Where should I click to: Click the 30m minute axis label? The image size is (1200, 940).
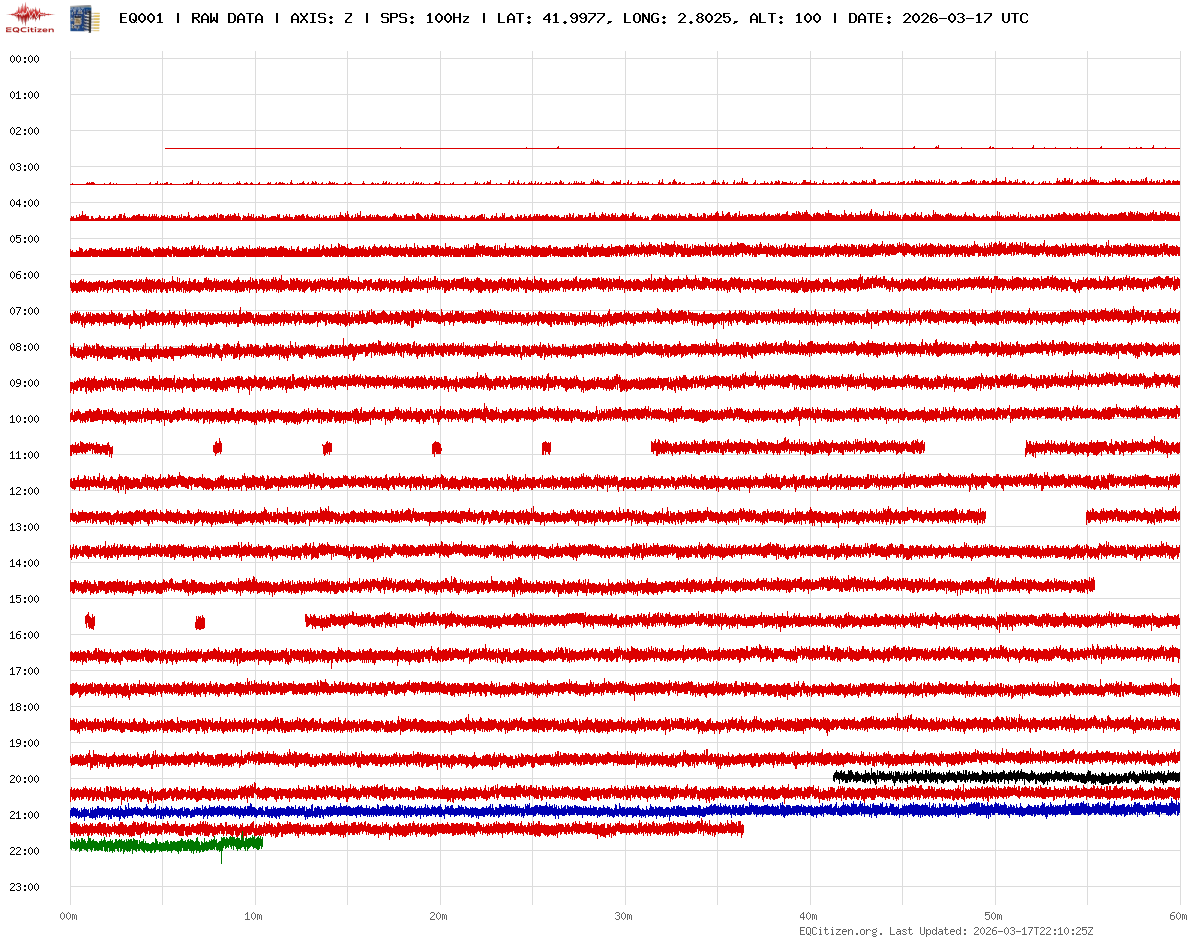point(623,916)
